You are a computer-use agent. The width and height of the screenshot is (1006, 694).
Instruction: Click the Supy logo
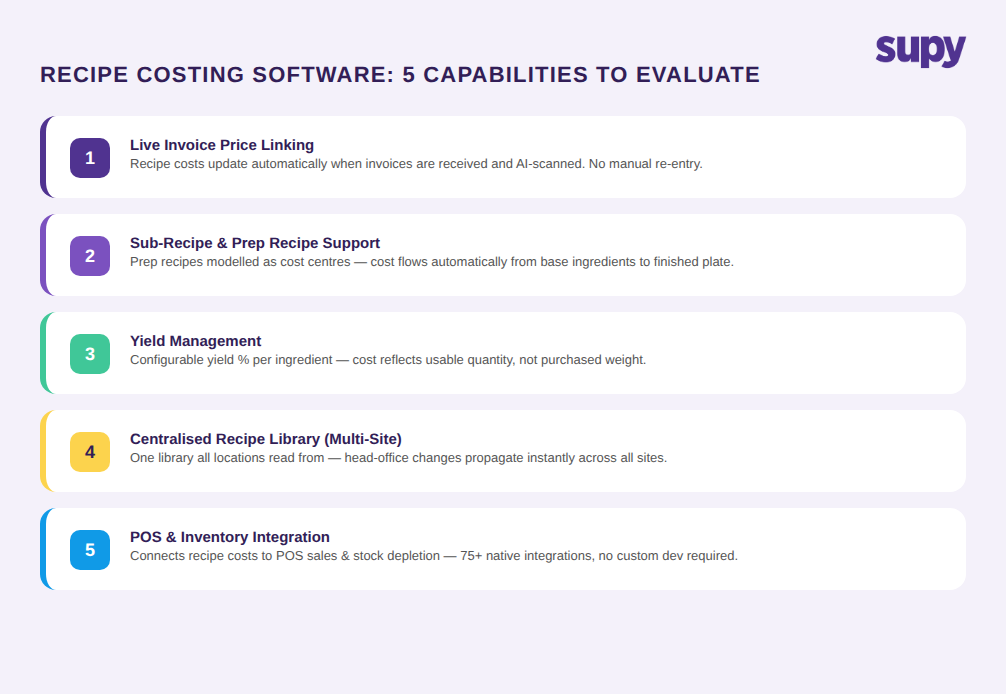click(920, 51)
